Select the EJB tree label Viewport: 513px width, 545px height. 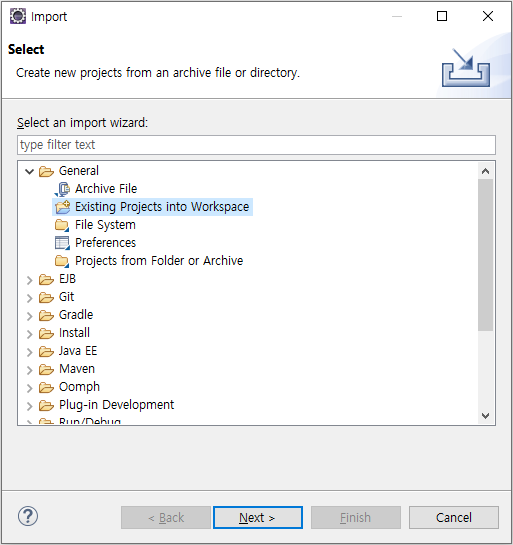pyautogui.click(x=67, y=279)
